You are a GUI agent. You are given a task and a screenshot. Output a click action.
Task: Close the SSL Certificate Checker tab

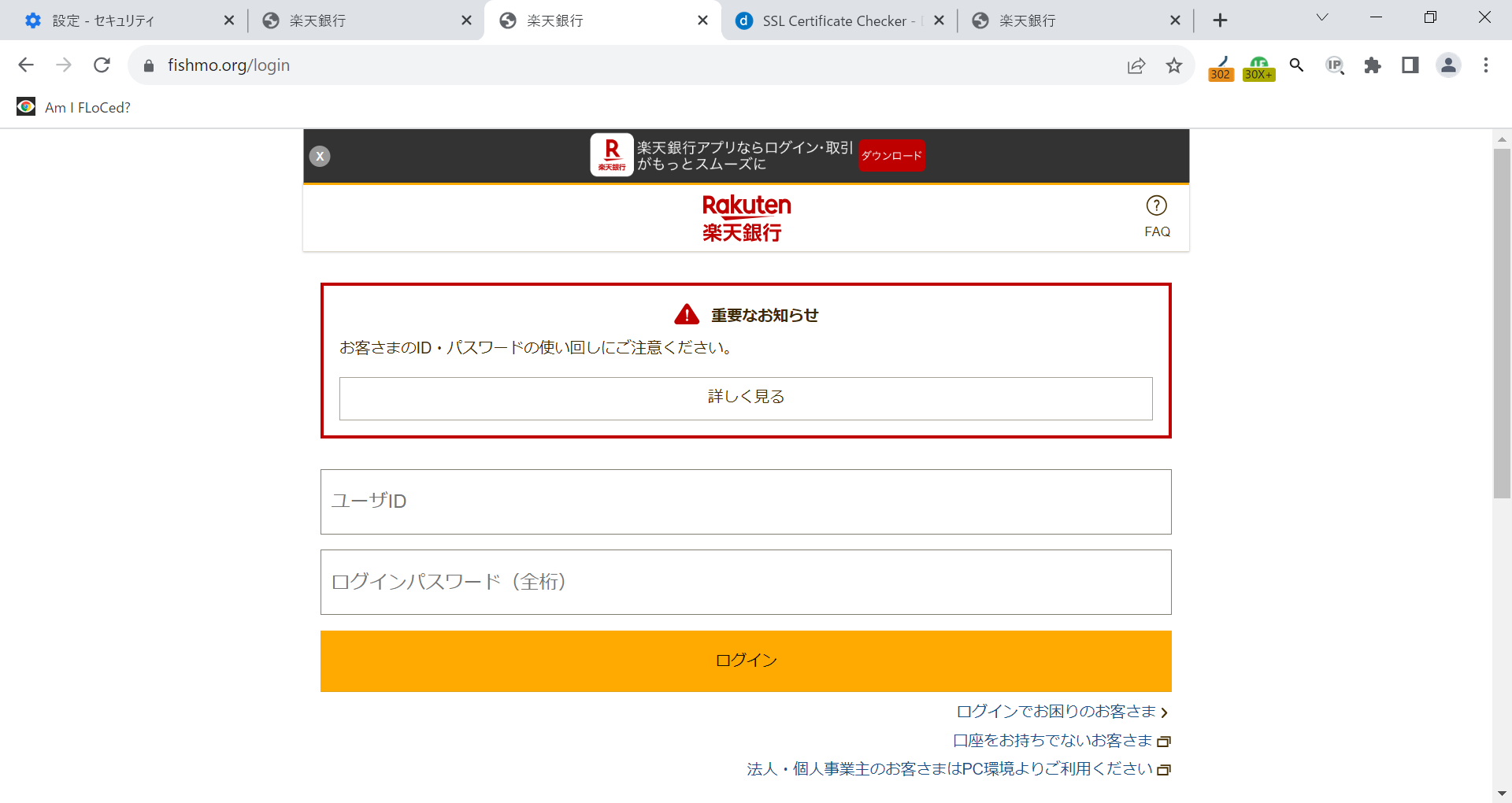coord(939,20)
